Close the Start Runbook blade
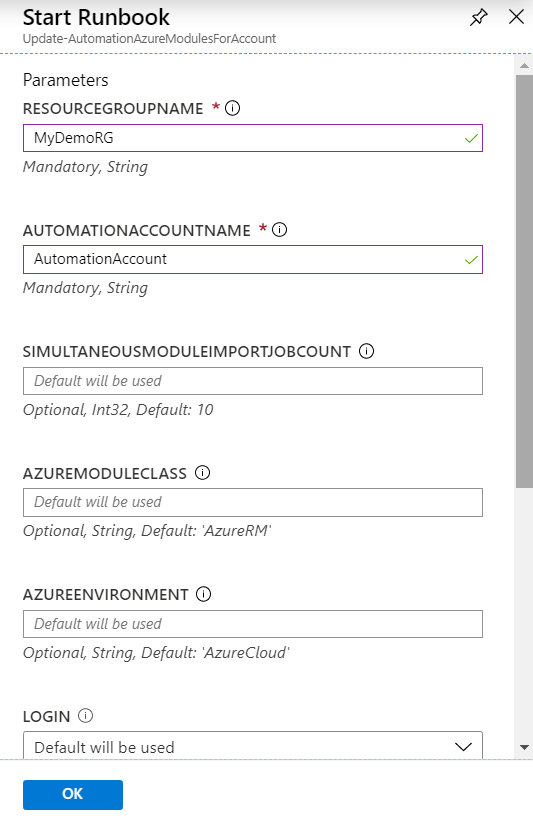This screenshot has width=533, height=831. [x=516, y=17]
